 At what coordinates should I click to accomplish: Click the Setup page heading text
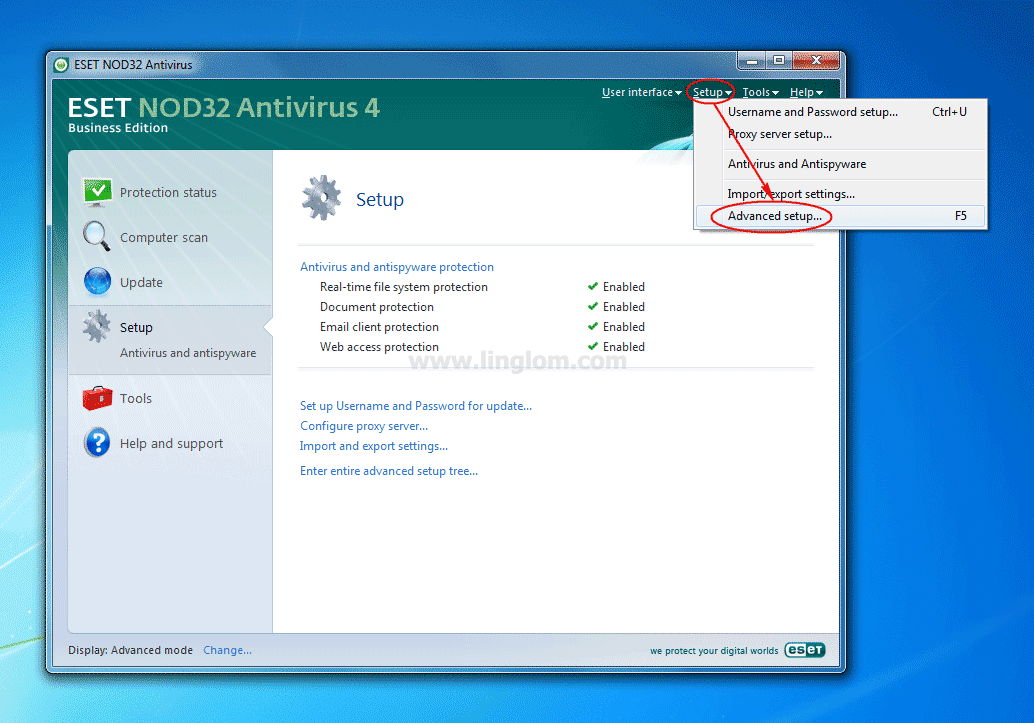[380, 199]
